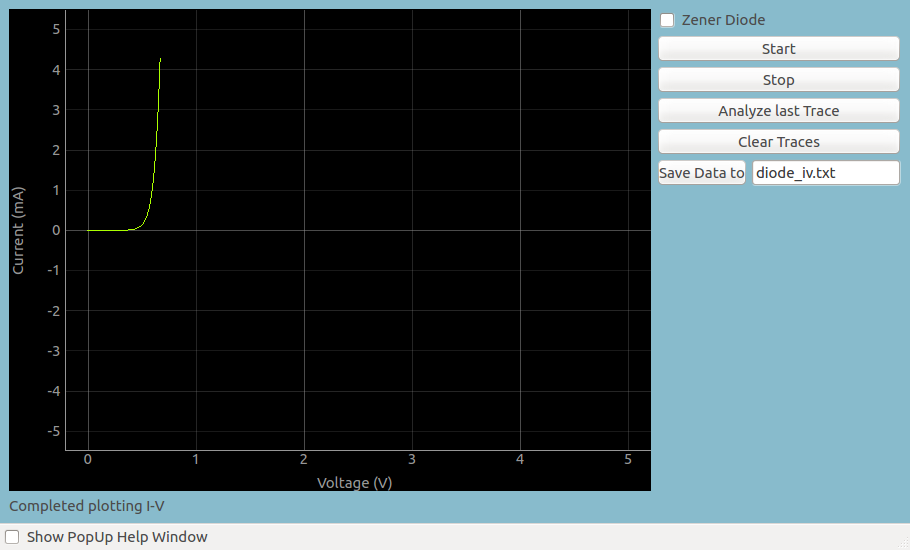Click the 2 tick on Current axis
The height and width of the screenshot is (550, 910).
(x=56, y=150)
